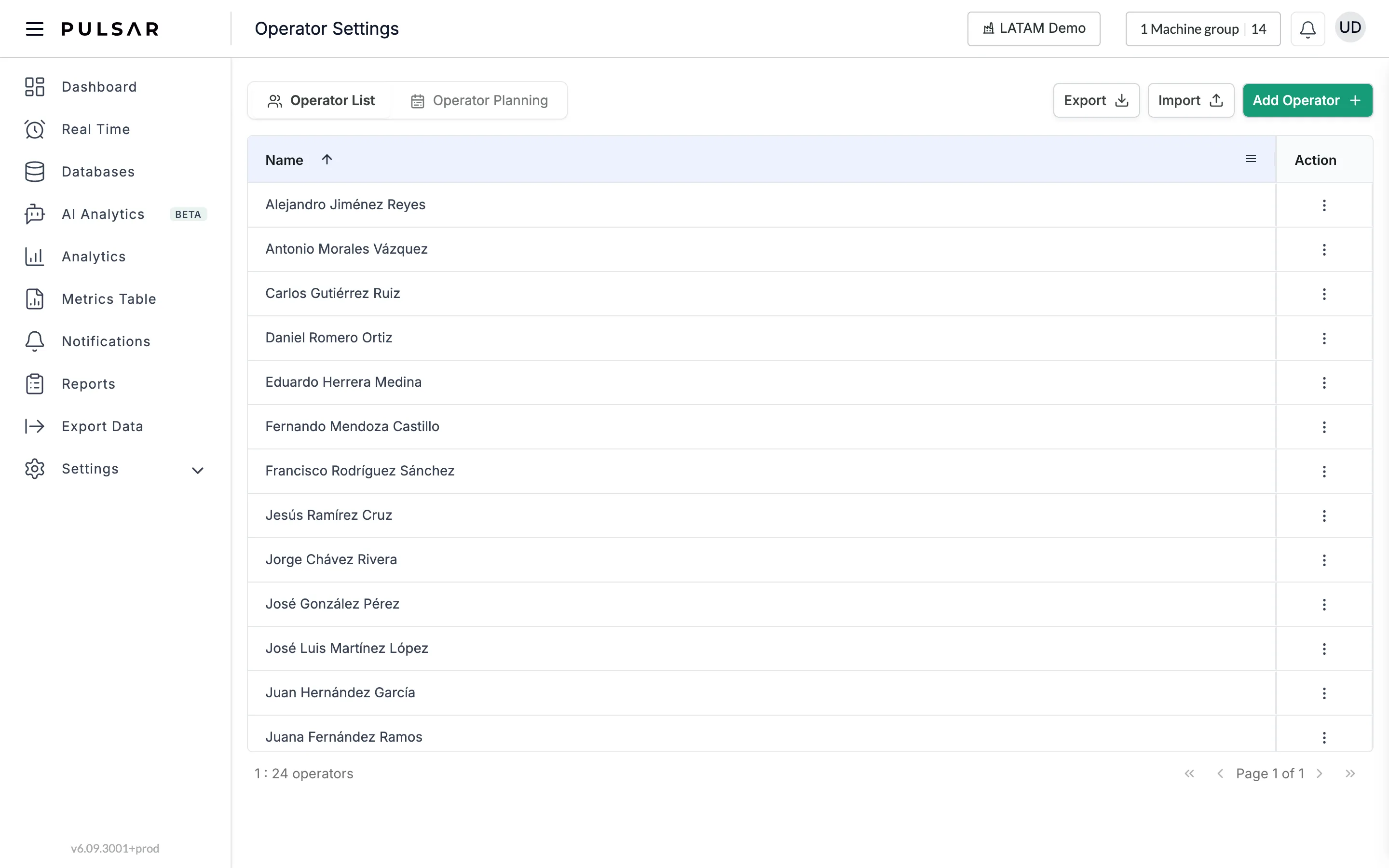The image size is (1389, 868).
Task: Open actions for Antonio Morales Vázquez
Action: point(1324,249)
